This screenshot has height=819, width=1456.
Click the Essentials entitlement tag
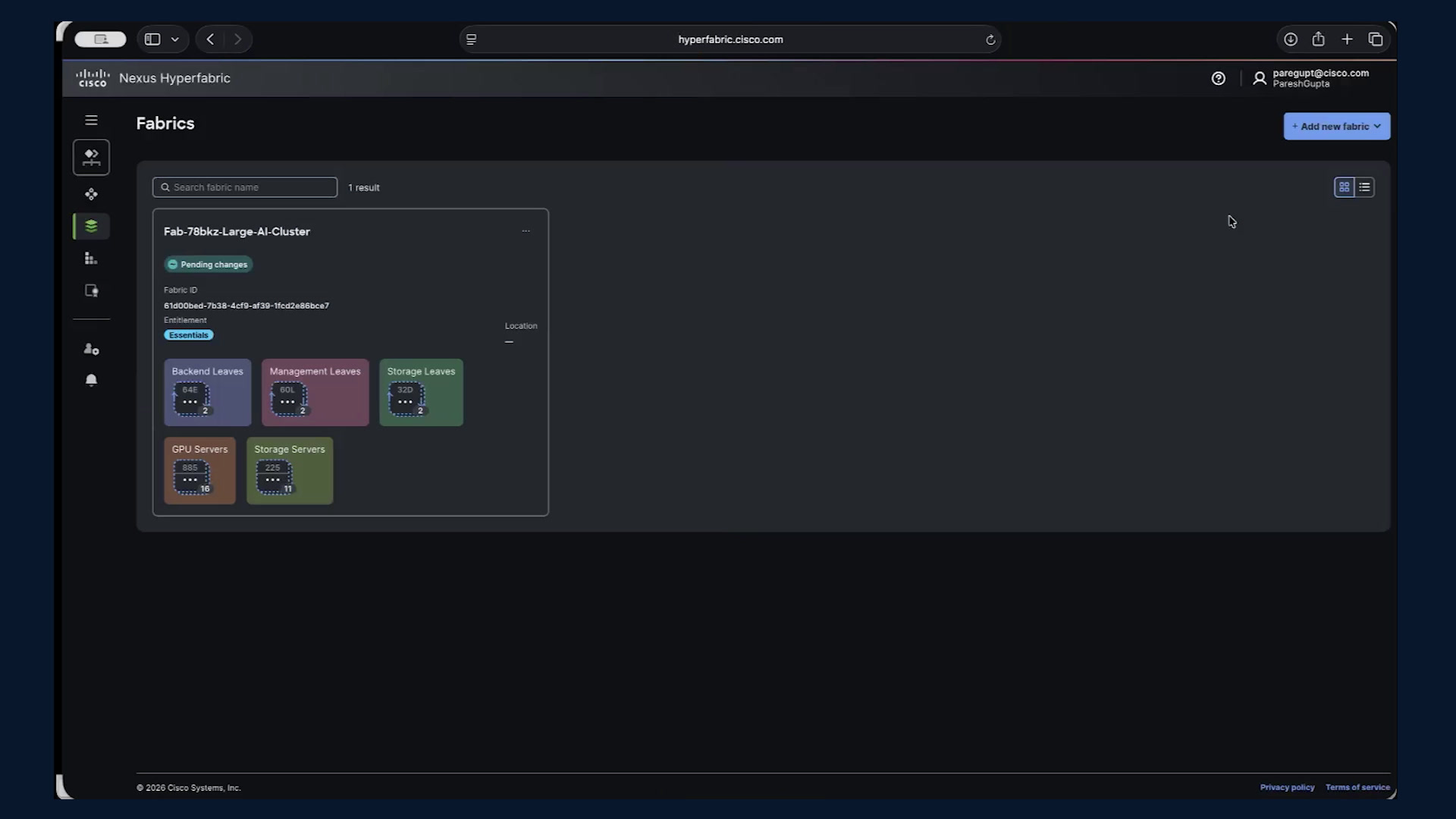pos(188,334)
